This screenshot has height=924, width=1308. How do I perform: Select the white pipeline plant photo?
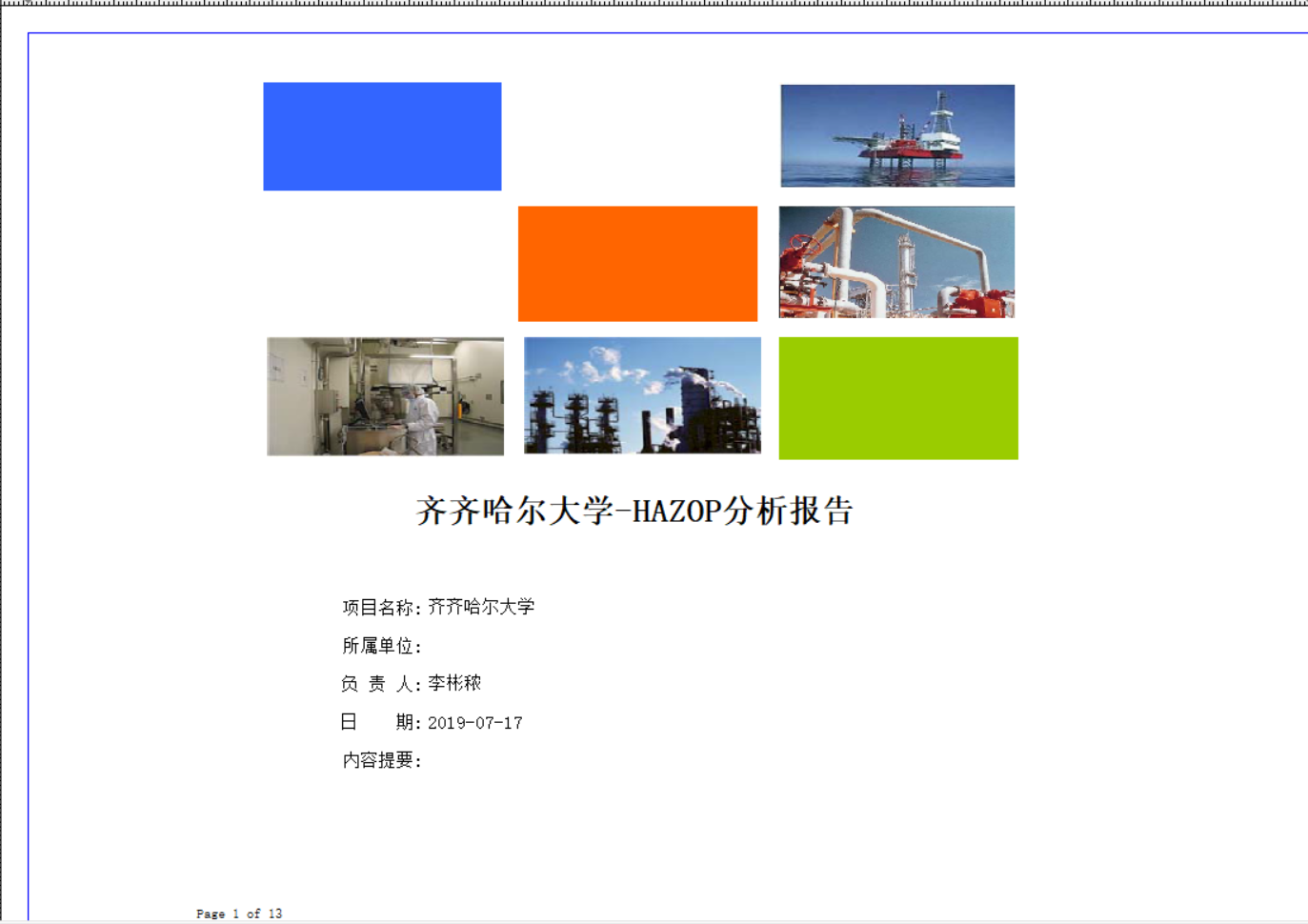pyautogui.click(x=896, y=262)
